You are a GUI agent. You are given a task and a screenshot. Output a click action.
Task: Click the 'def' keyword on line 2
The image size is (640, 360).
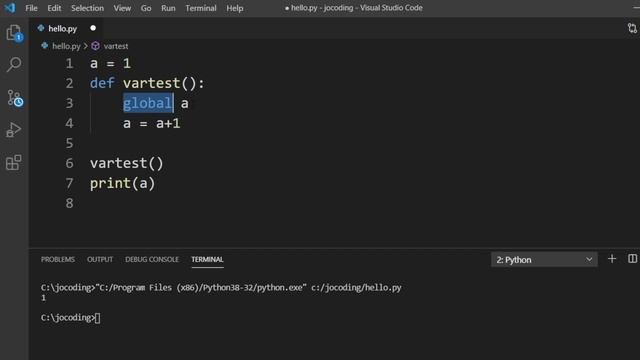(102, 83)
